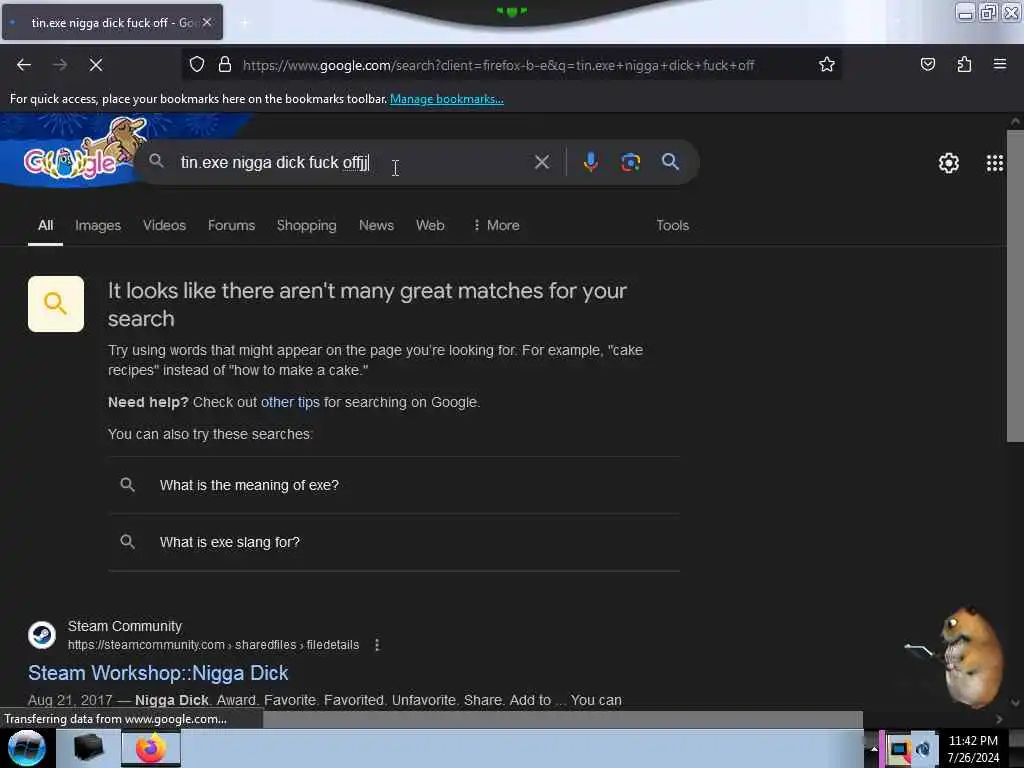Follow the 'other tips' link
The image size is (1024, 768).
click(290, 402)
